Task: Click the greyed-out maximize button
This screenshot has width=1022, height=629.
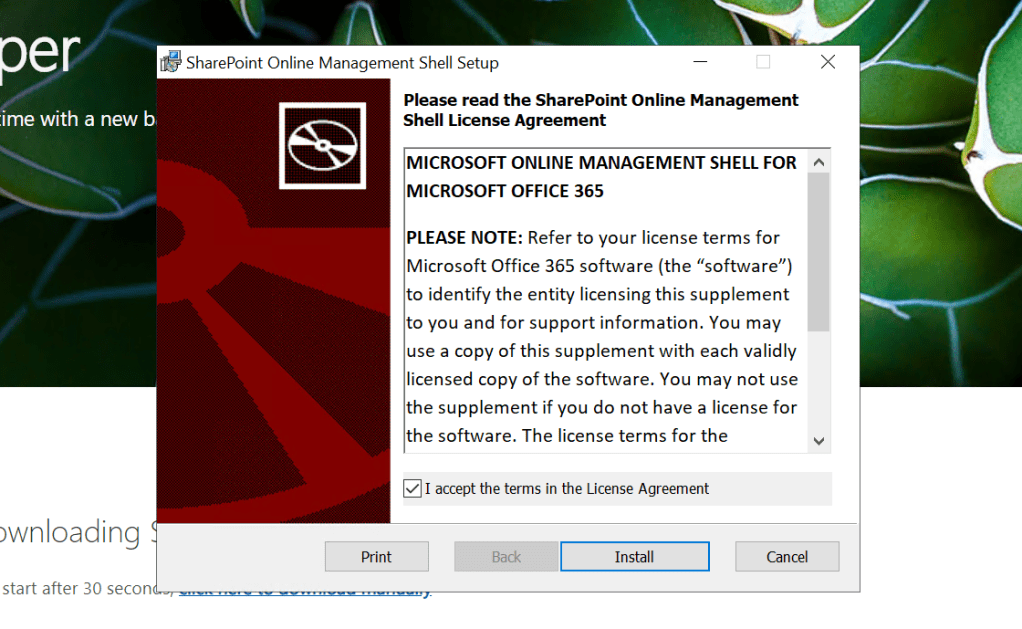Action: coord(763,62)
